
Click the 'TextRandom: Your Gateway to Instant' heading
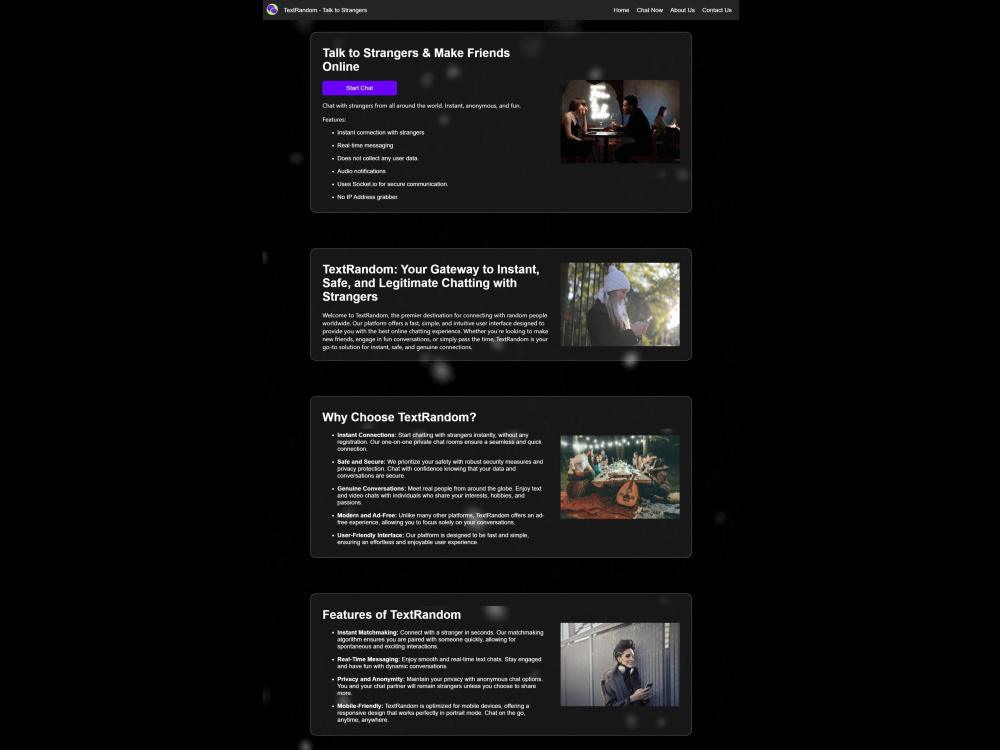430,283
